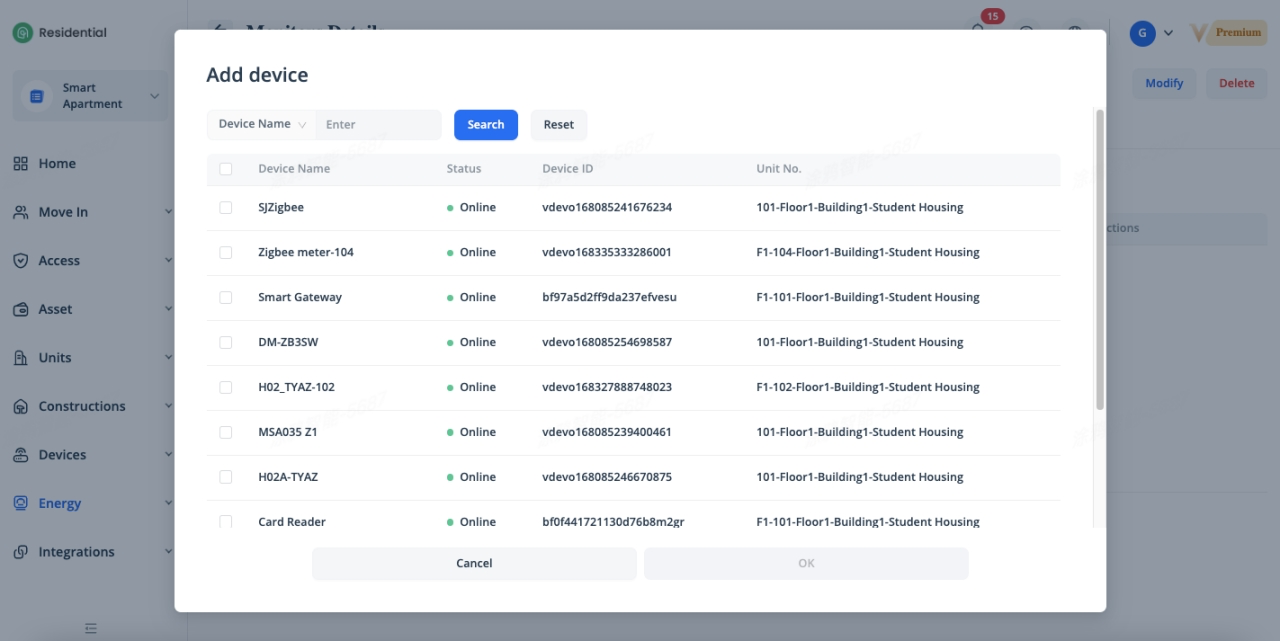The image size is (1280, 641).
Task: Expand the Energy menu chevron
Action: pos(168,504)
